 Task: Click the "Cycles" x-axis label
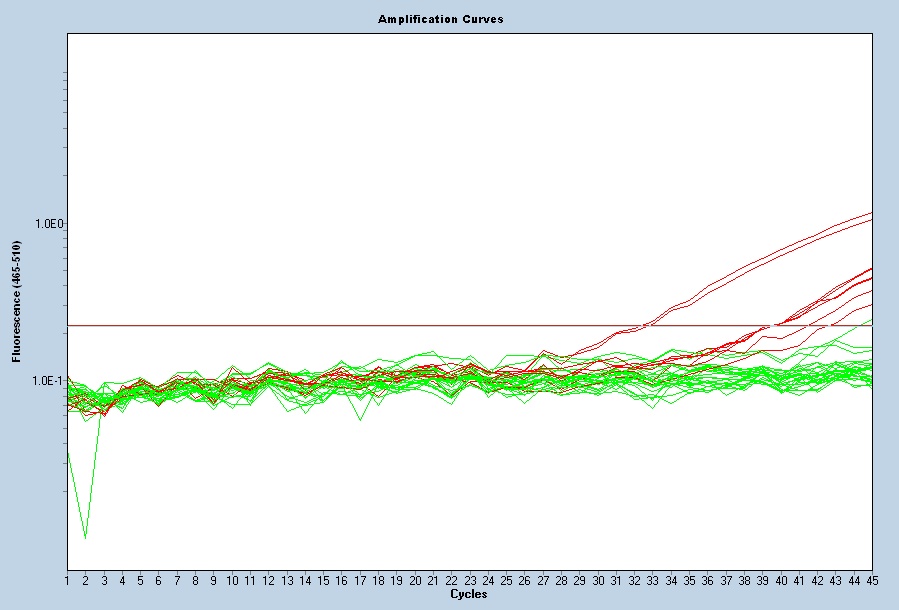pyautogui.click(x=468, y=594)
